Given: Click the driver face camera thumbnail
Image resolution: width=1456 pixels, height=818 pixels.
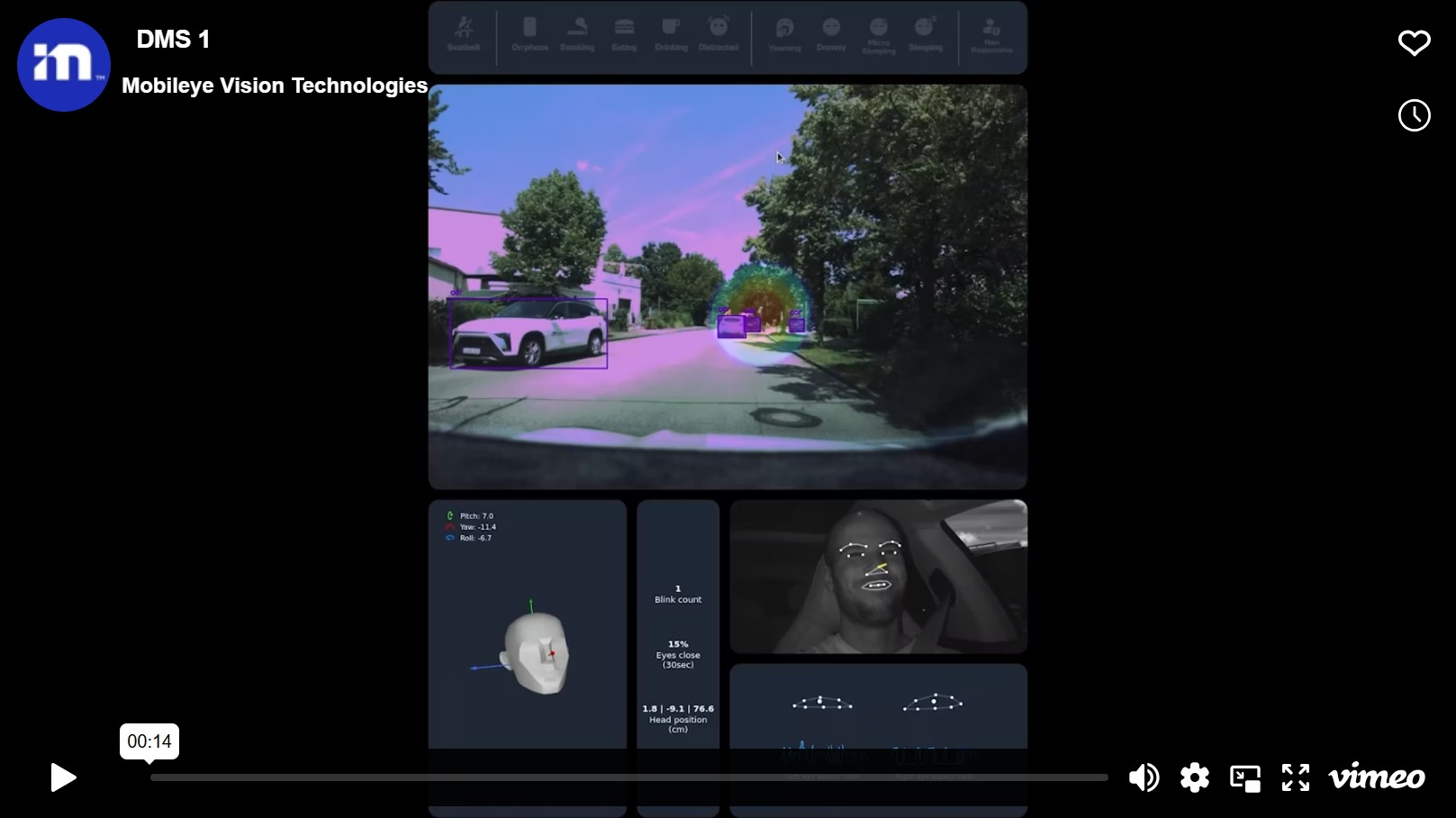Looking at the screenshot, I should click(878, 577).
